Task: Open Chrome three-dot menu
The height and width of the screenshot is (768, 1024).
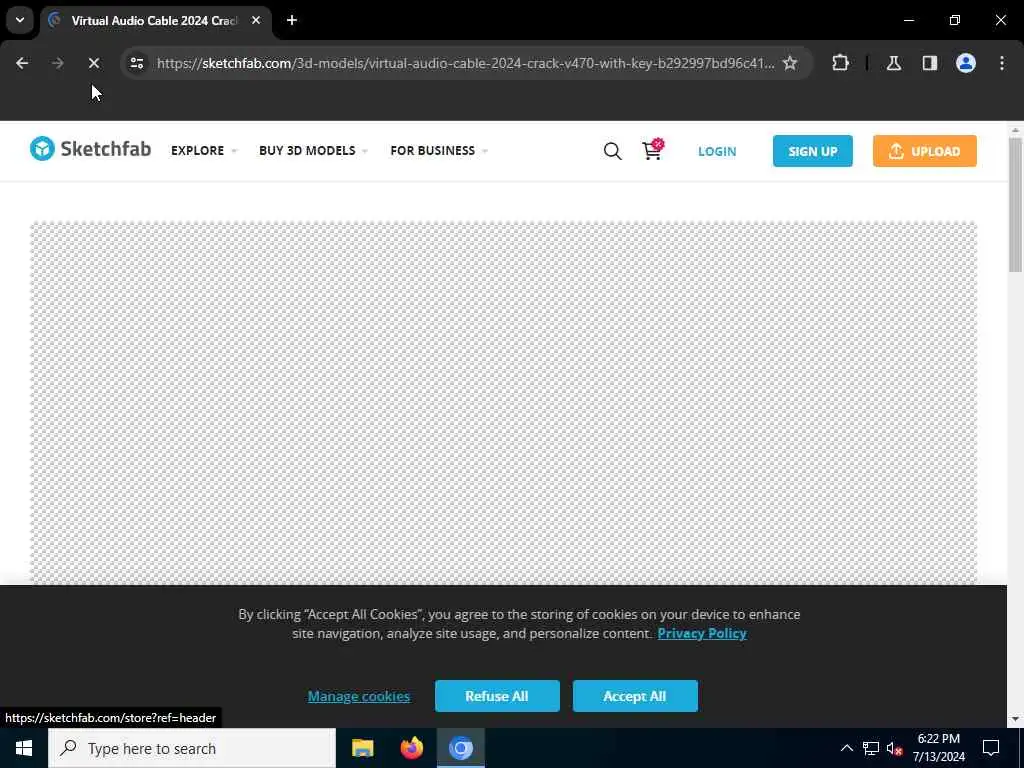Action: [1002, 63]
